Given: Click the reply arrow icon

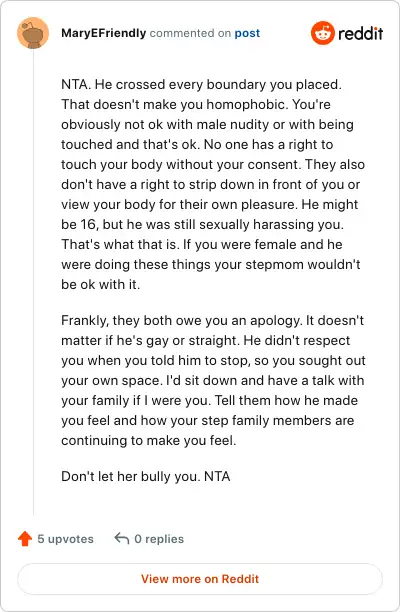Looking at the screenshot, I should pyautogui.click(x=121, y=538).
